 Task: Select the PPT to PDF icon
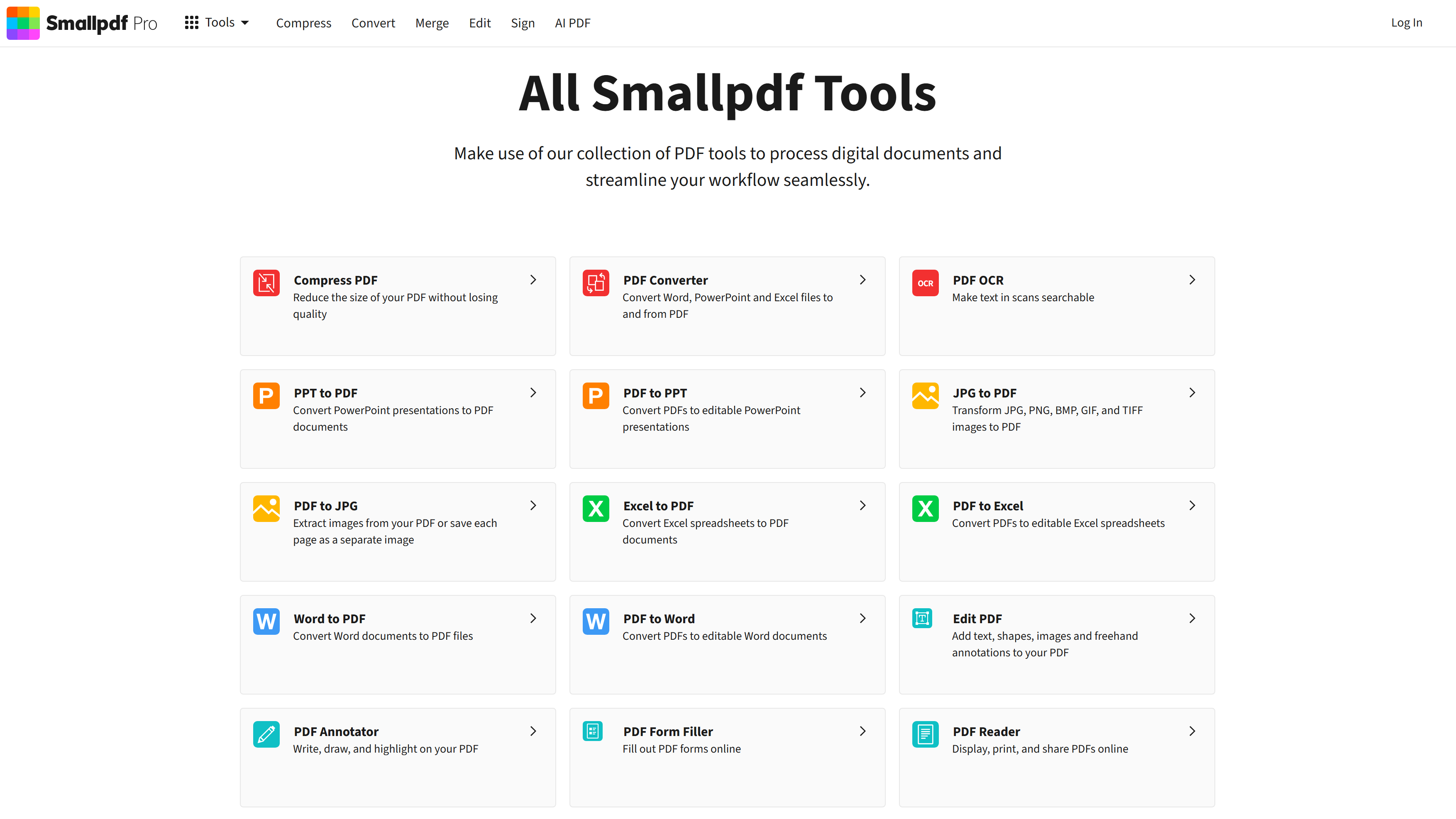click(266, 396)
